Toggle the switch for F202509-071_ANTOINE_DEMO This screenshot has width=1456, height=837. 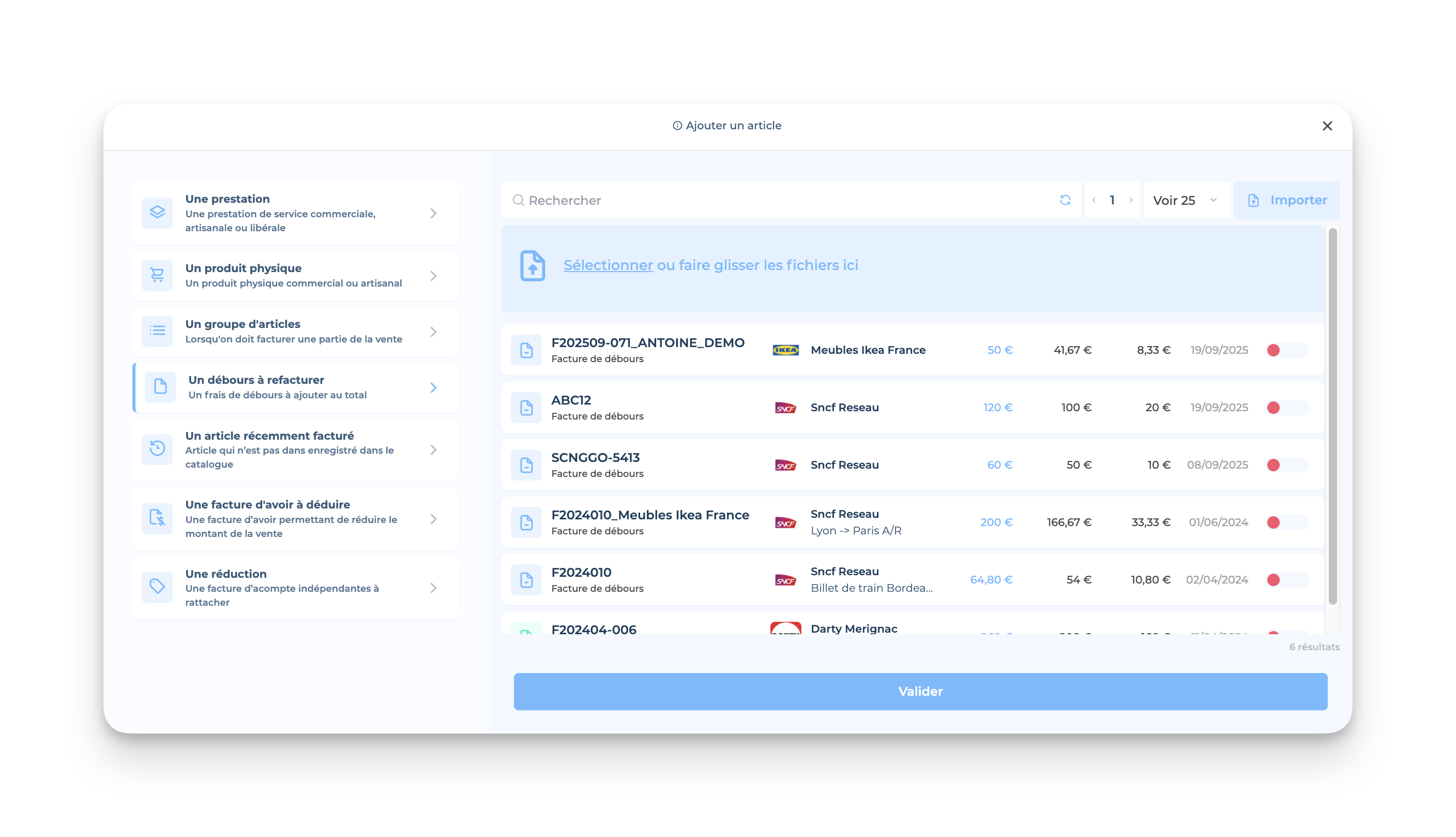(1286, 350)
